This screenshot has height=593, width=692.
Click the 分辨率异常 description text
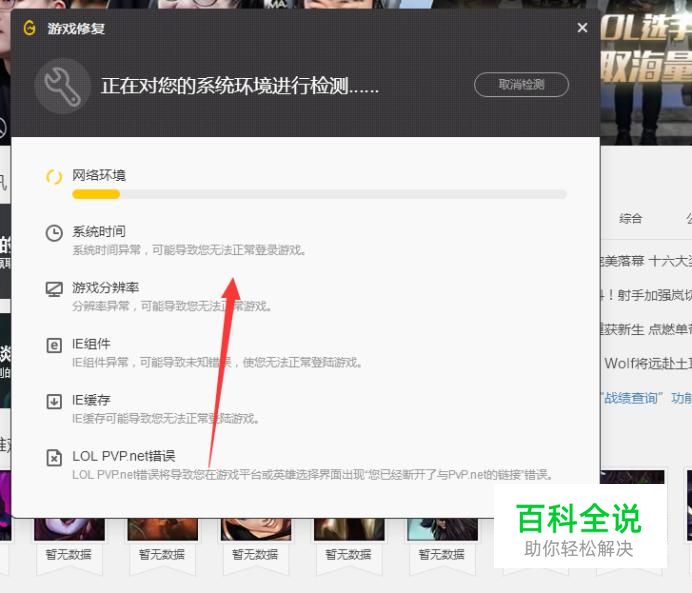pyautogui.click(x=172, y=306)
